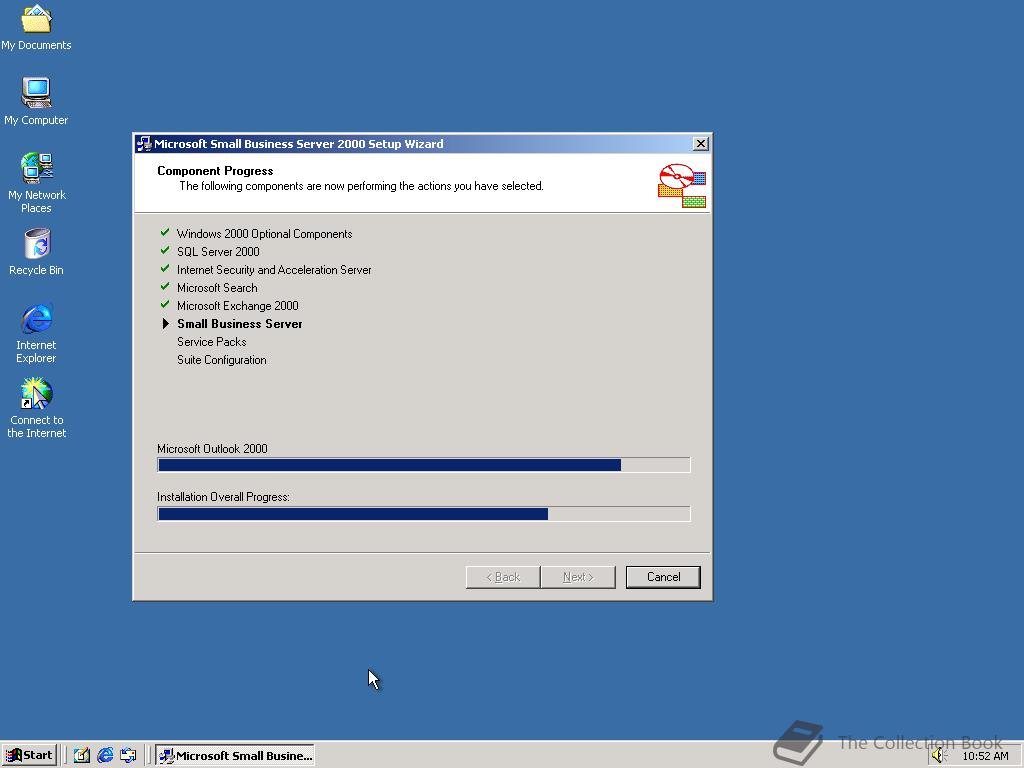
Task: Click the Cancel button in setup wizard
Action: 663,577
